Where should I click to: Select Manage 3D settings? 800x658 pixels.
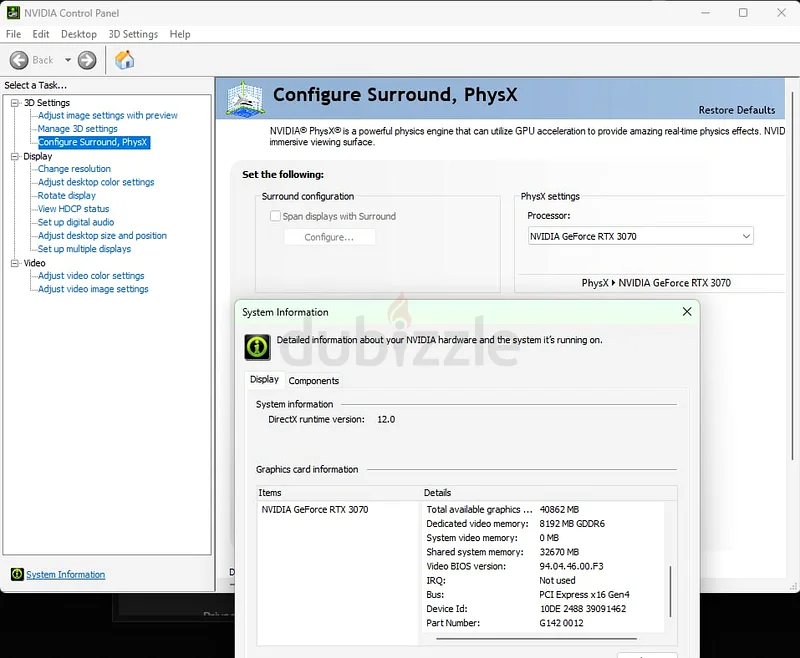78,129
